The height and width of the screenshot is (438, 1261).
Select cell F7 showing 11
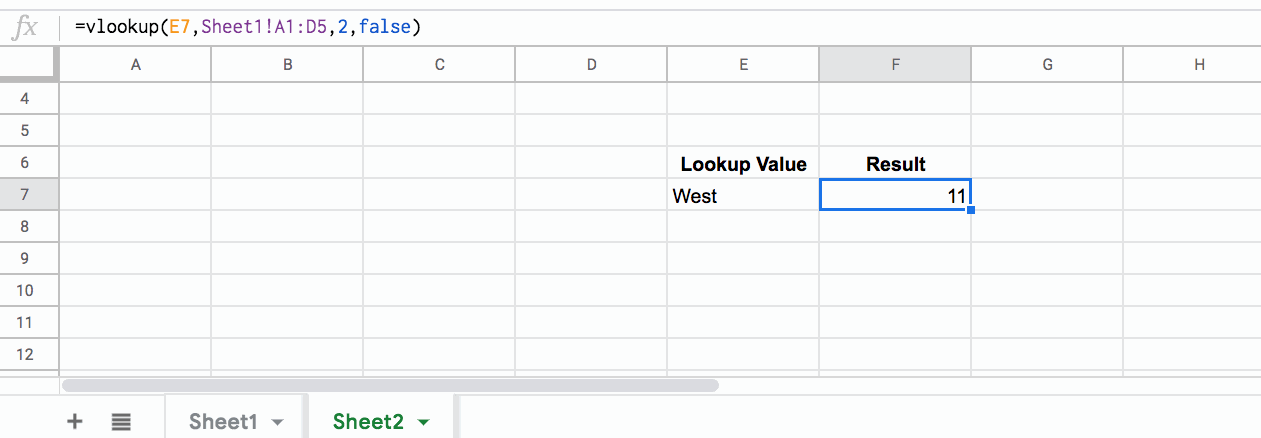pos(895,195)
